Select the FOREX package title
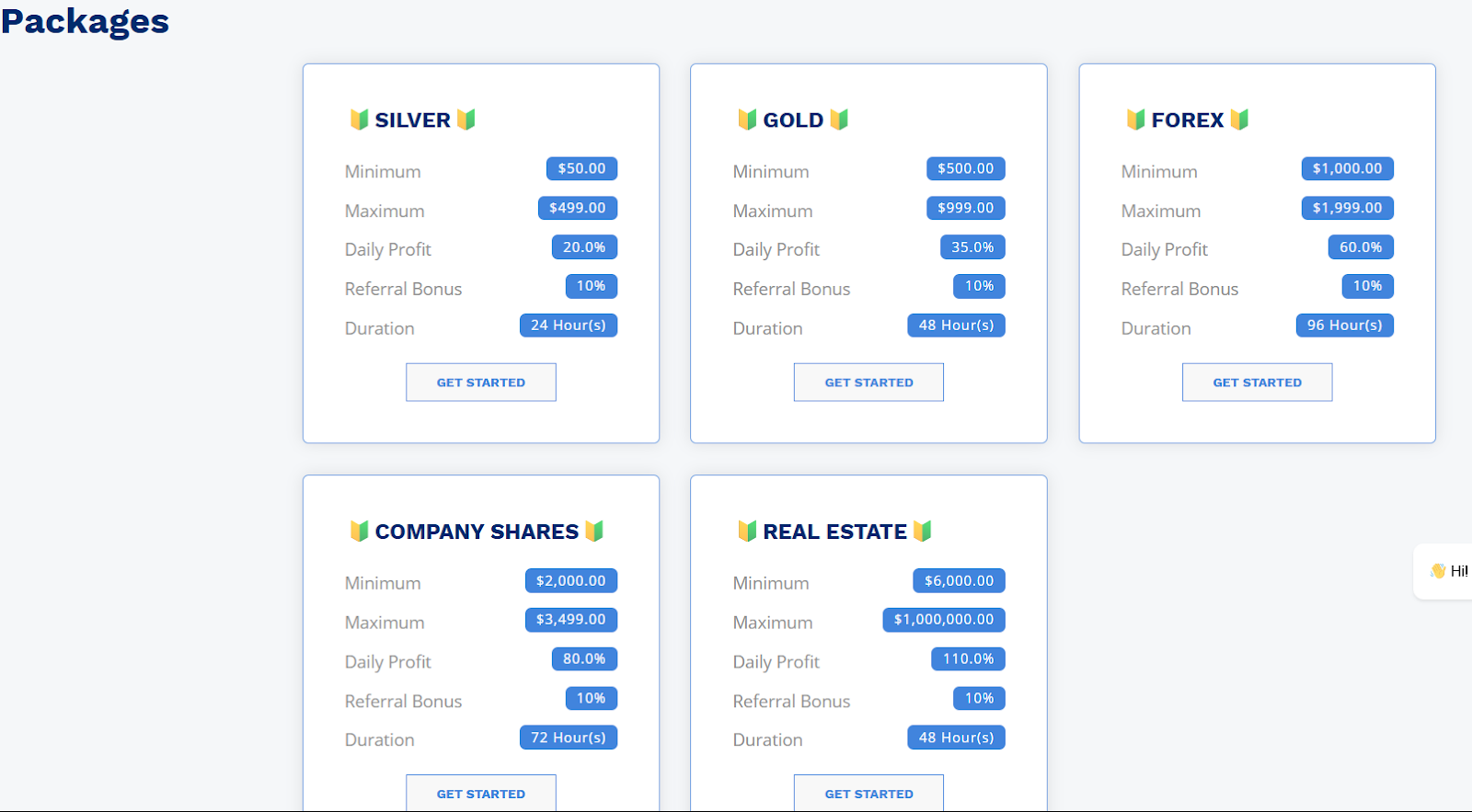 [x=1188, y=120]
